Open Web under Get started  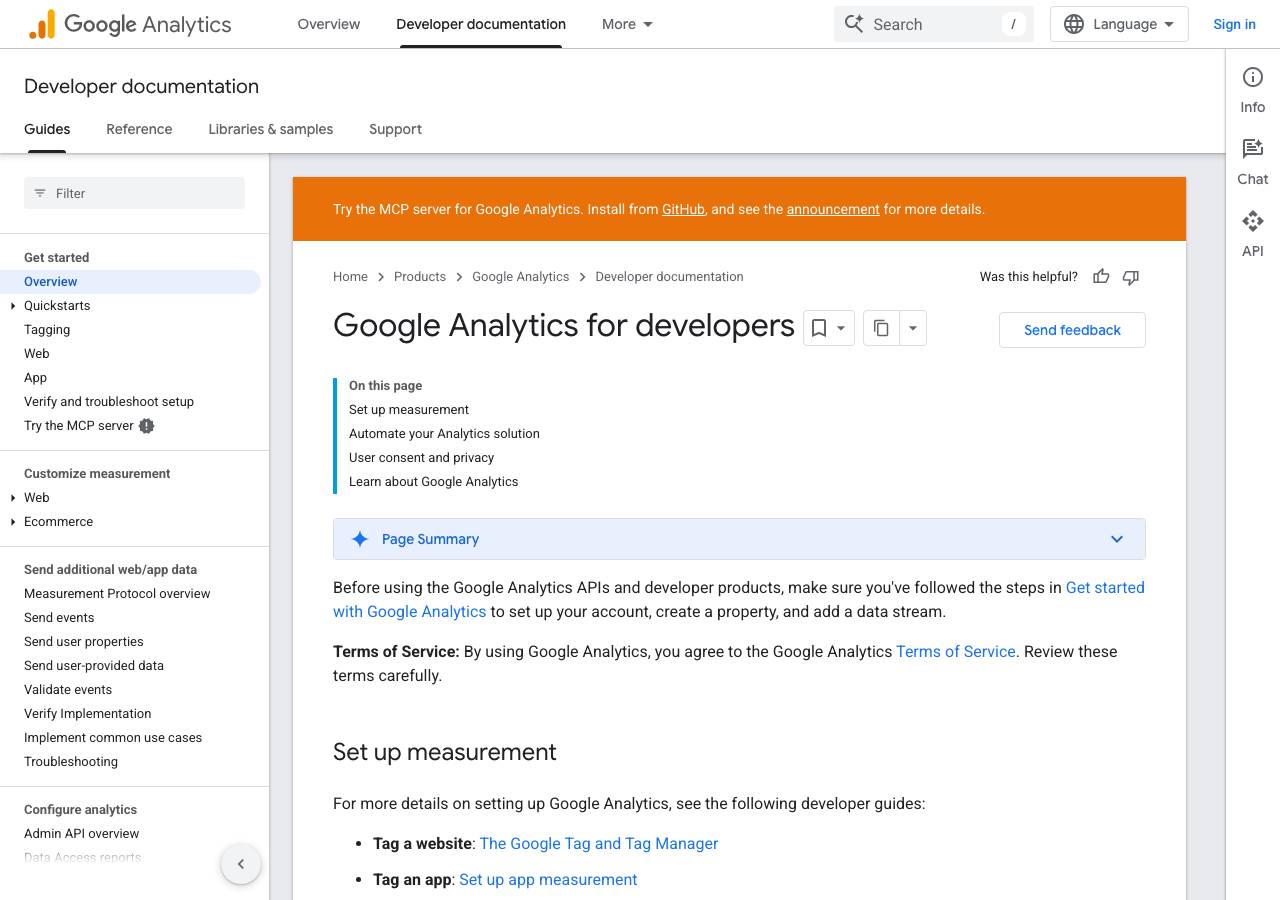pos(36,354)
